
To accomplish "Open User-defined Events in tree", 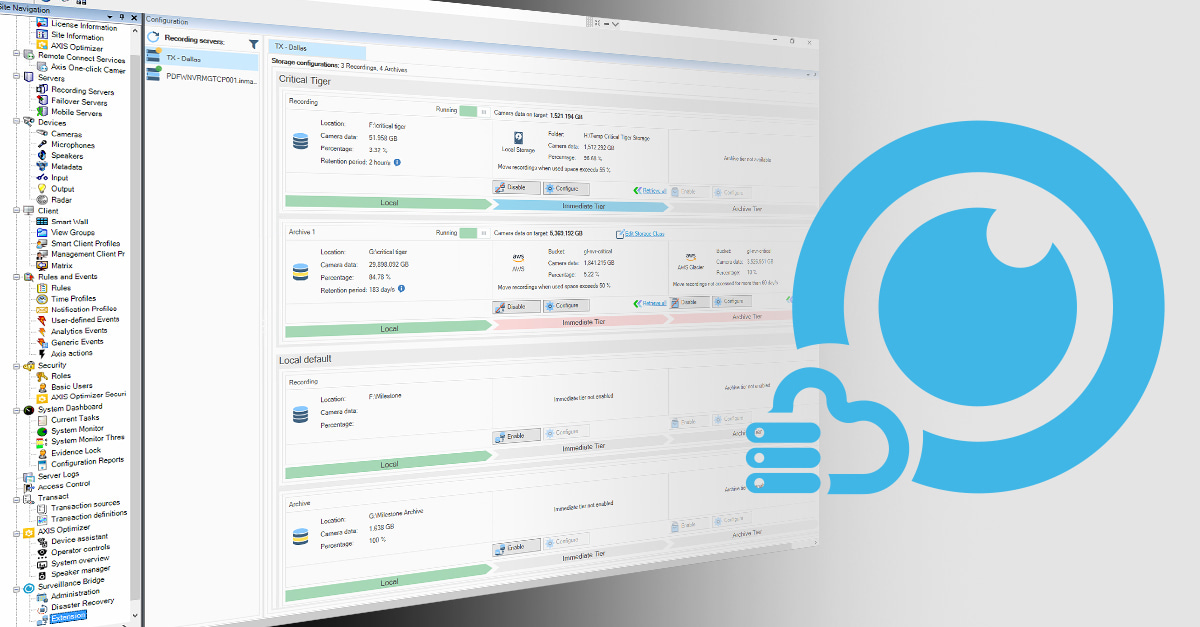I will (85, 320).
